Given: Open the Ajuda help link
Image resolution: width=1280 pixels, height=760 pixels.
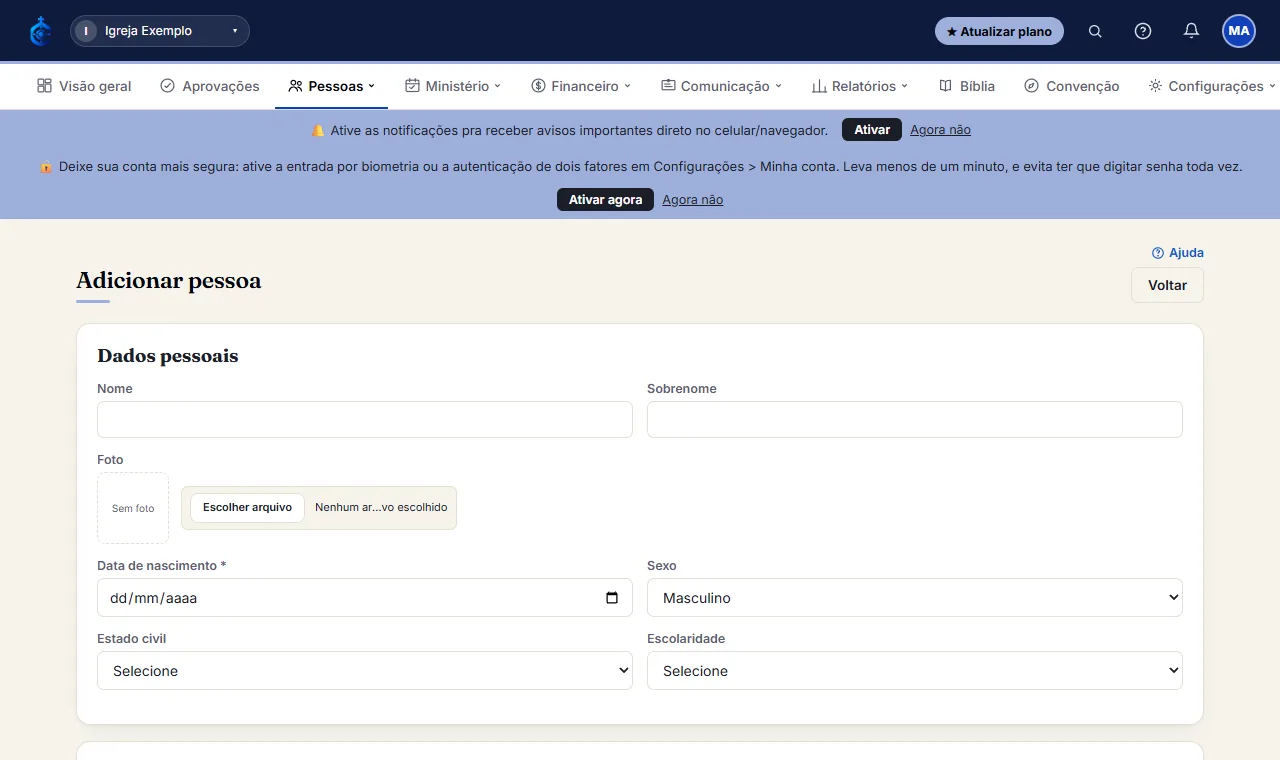Looking at the screenshot, I should click(1178, 253).
